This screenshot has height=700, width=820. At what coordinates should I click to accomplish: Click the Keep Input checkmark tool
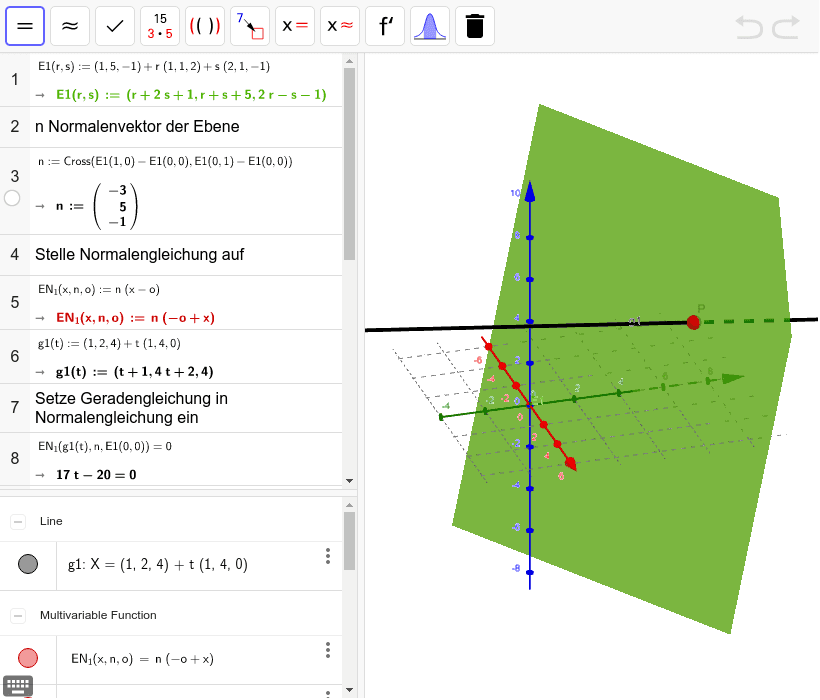click(115, 26)
